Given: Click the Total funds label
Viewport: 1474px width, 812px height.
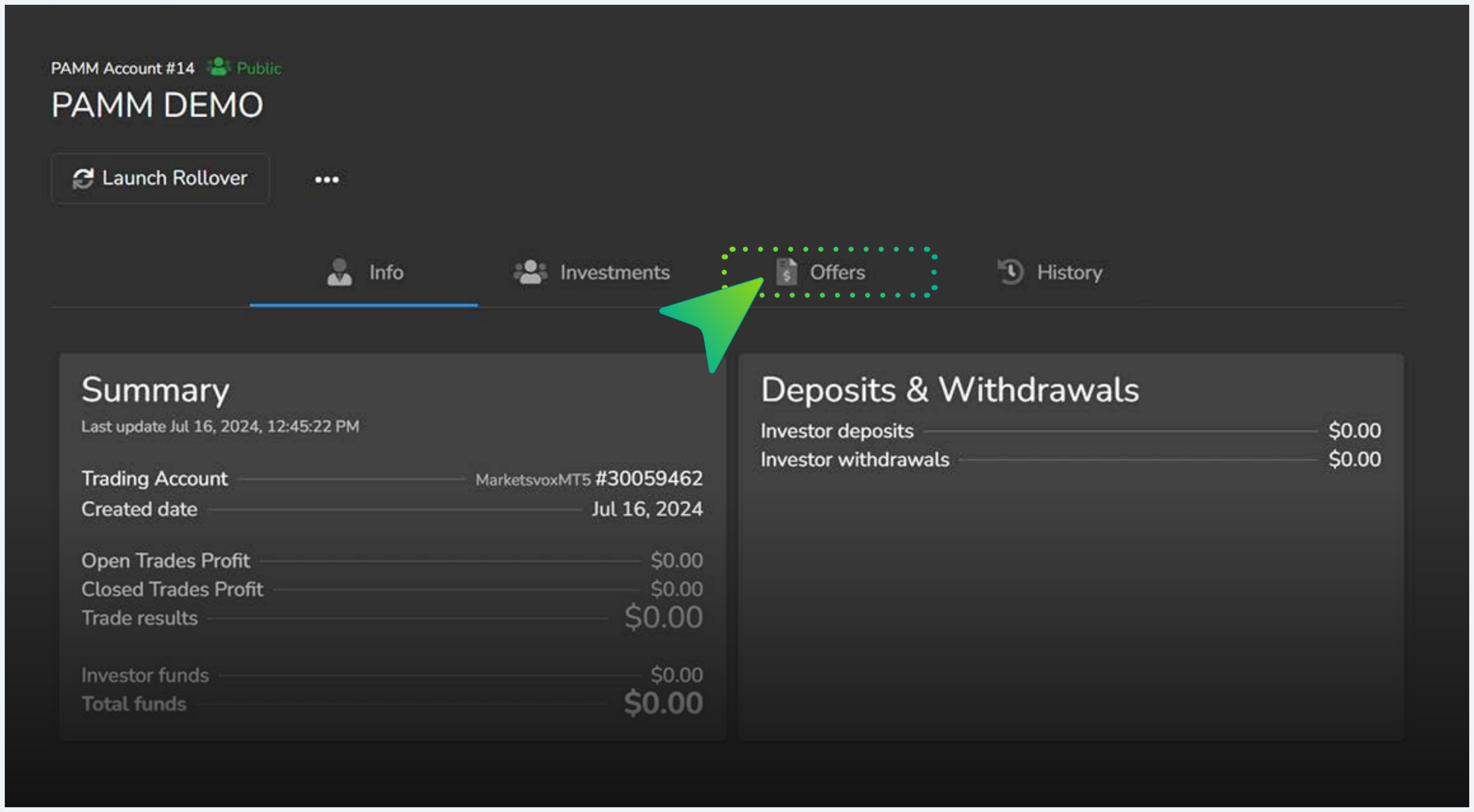Looking at the screenshot, I should tap(134, 704).
